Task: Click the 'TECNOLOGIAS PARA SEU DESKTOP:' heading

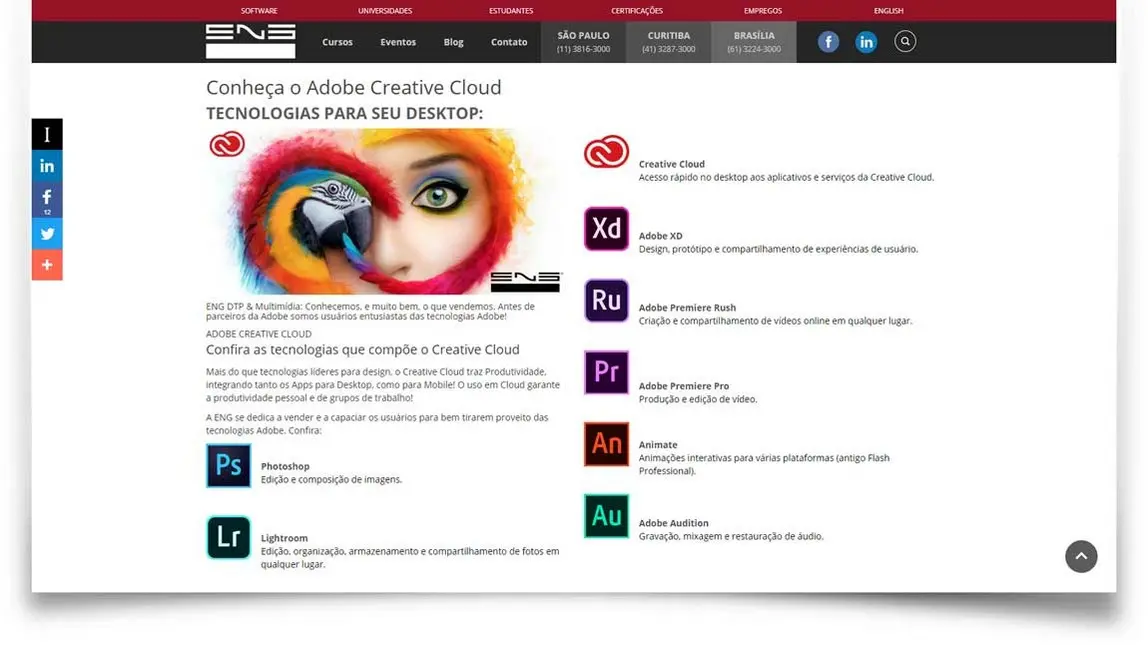Action: click(x=345, y=113)
